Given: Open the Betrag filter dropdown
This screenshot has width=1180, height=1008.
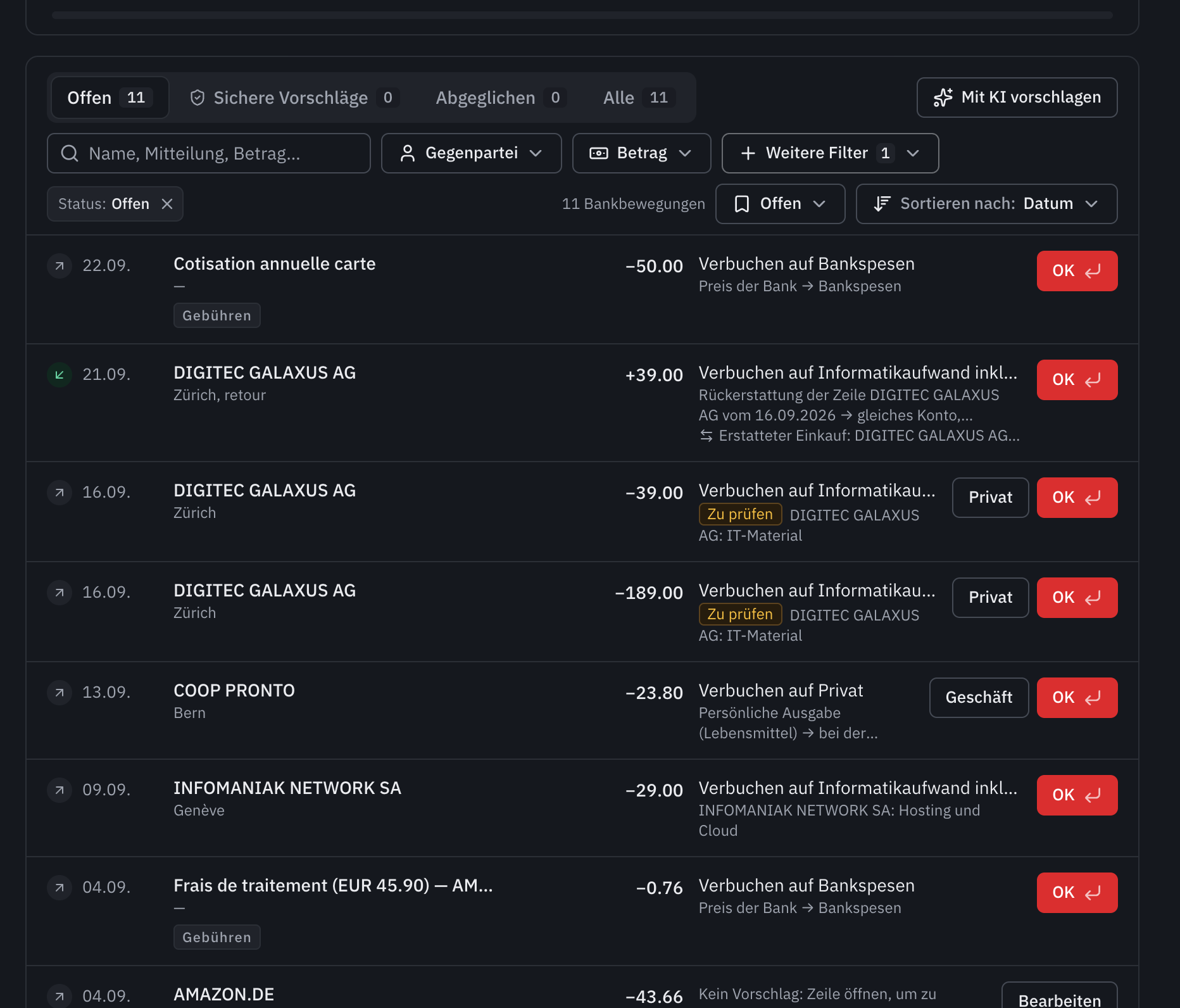Looking at the screenshot, I should click(x=642, y=153).
